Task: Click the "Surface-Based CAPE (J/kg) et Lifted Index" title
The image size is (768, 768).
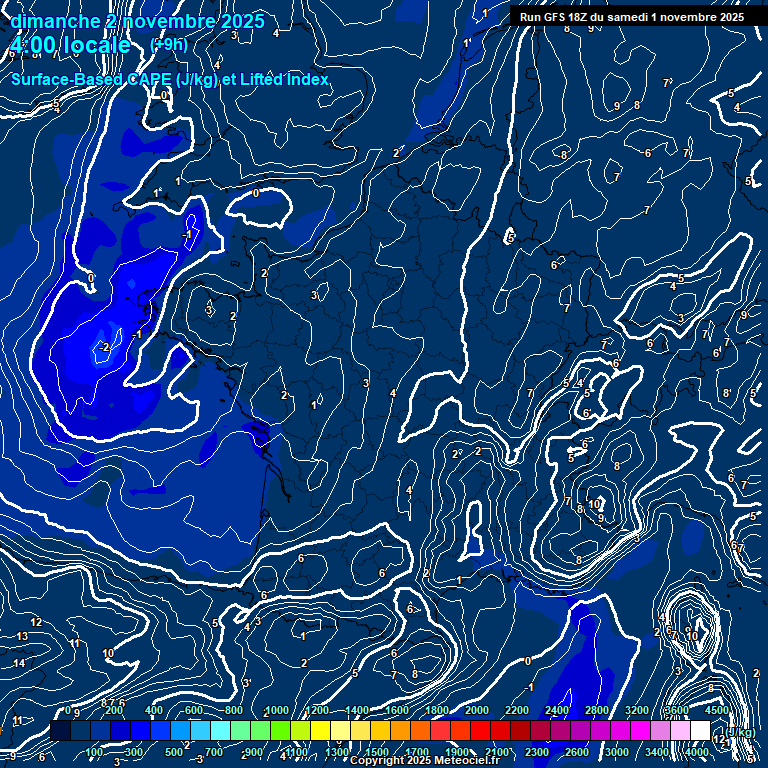Action: (170, 79)
